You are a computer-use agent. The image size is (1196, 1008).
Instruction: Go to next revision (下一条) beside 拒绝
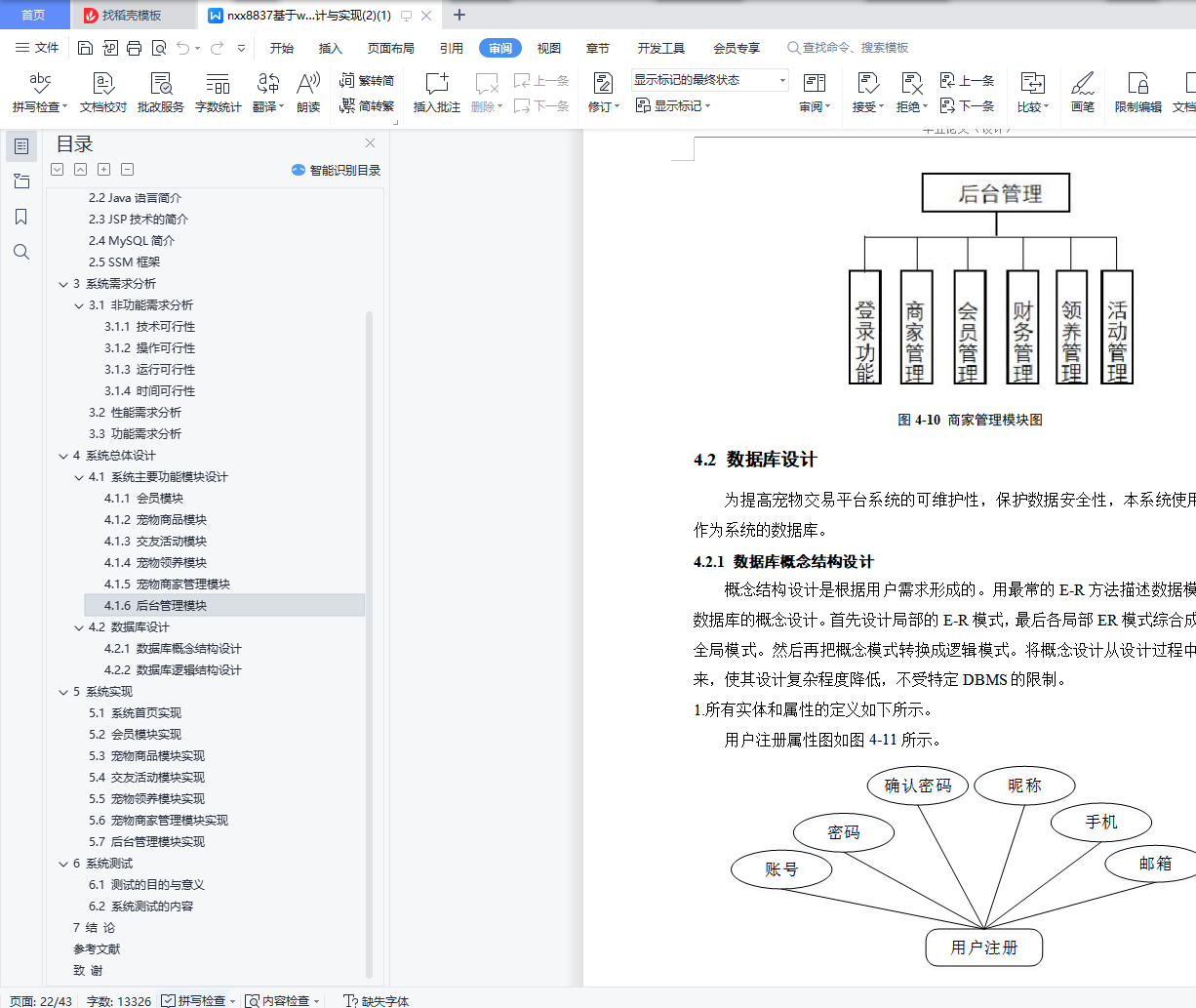pyautogui.click(x=967, y=105)
